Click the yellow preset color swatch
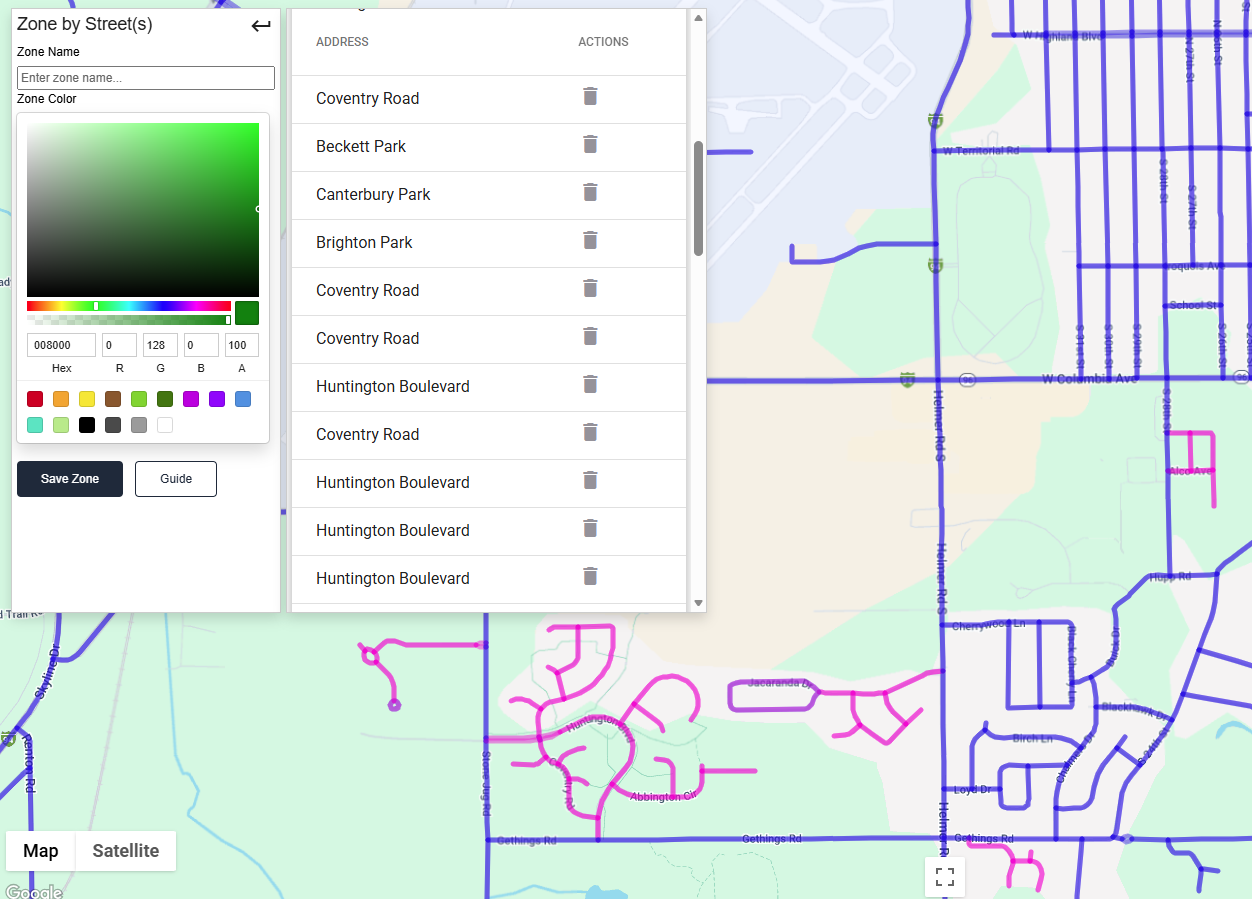The height and width of the screenshot is (899, 1252). click(87, 399)
